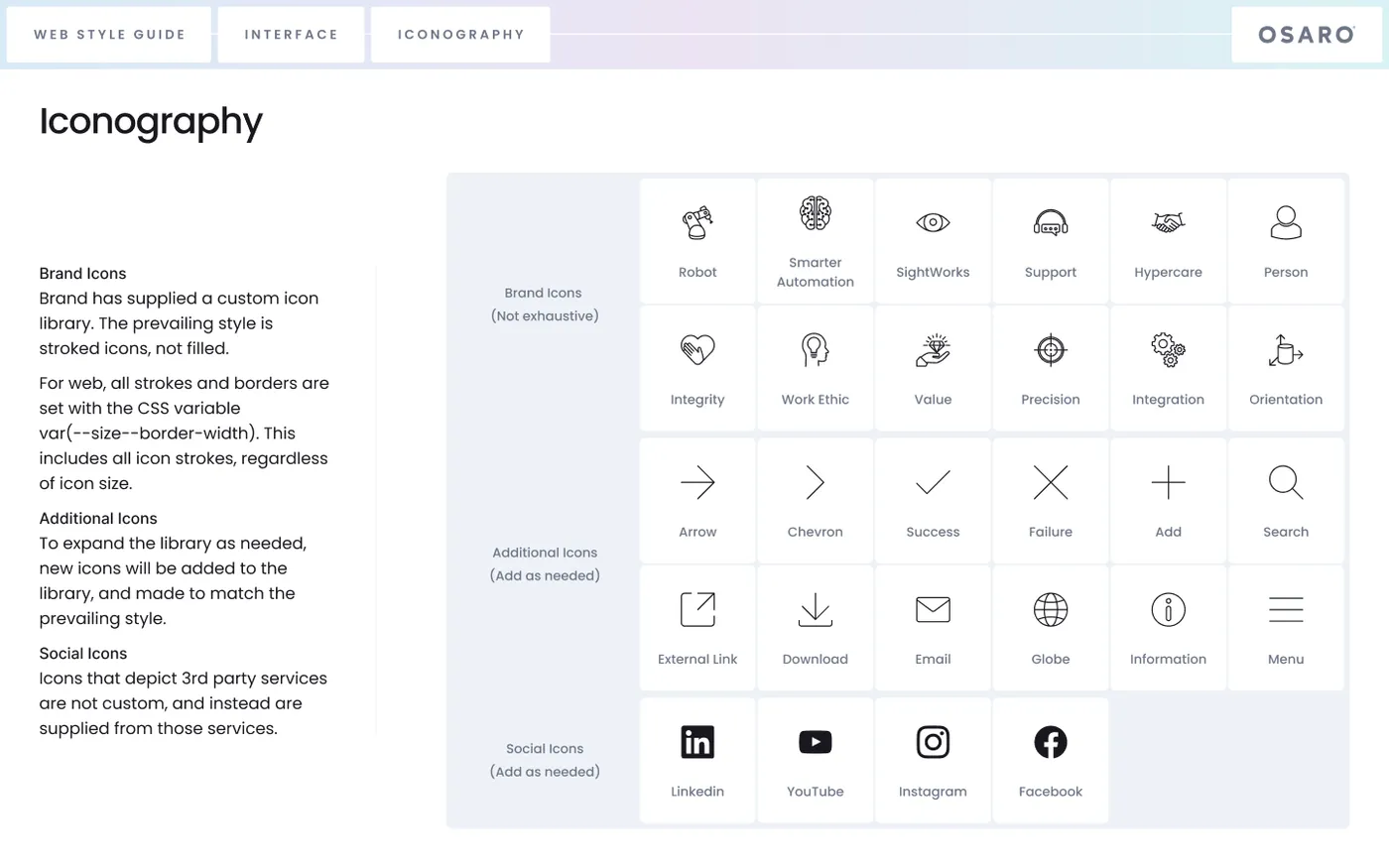This screenshot has width=1389, height=868.
Task: Click the Menu hamburger icon
Action: [x=1286, y=610]
